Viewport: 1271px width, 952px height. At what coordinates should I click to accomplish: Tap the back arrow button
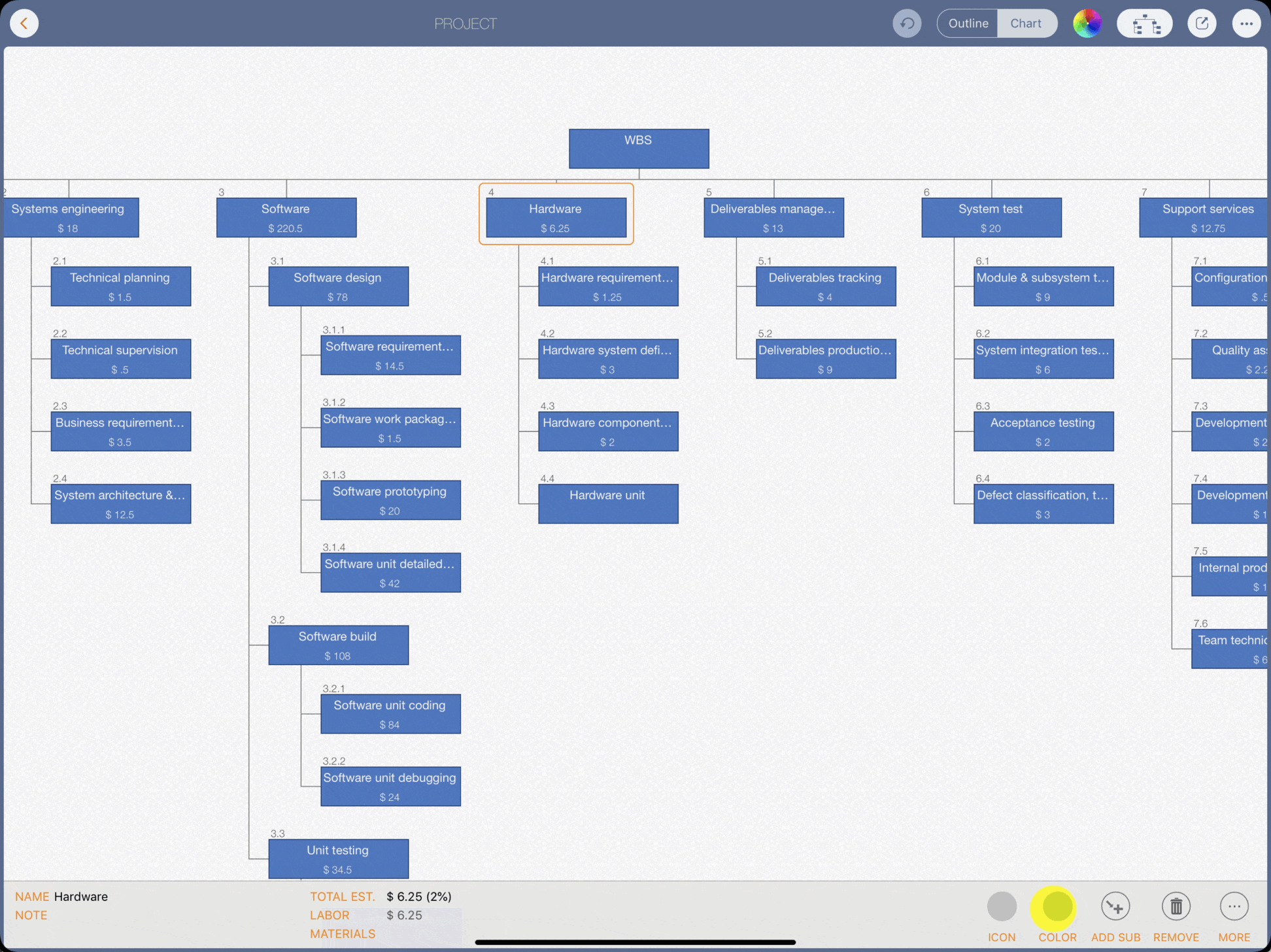point(24,24)
